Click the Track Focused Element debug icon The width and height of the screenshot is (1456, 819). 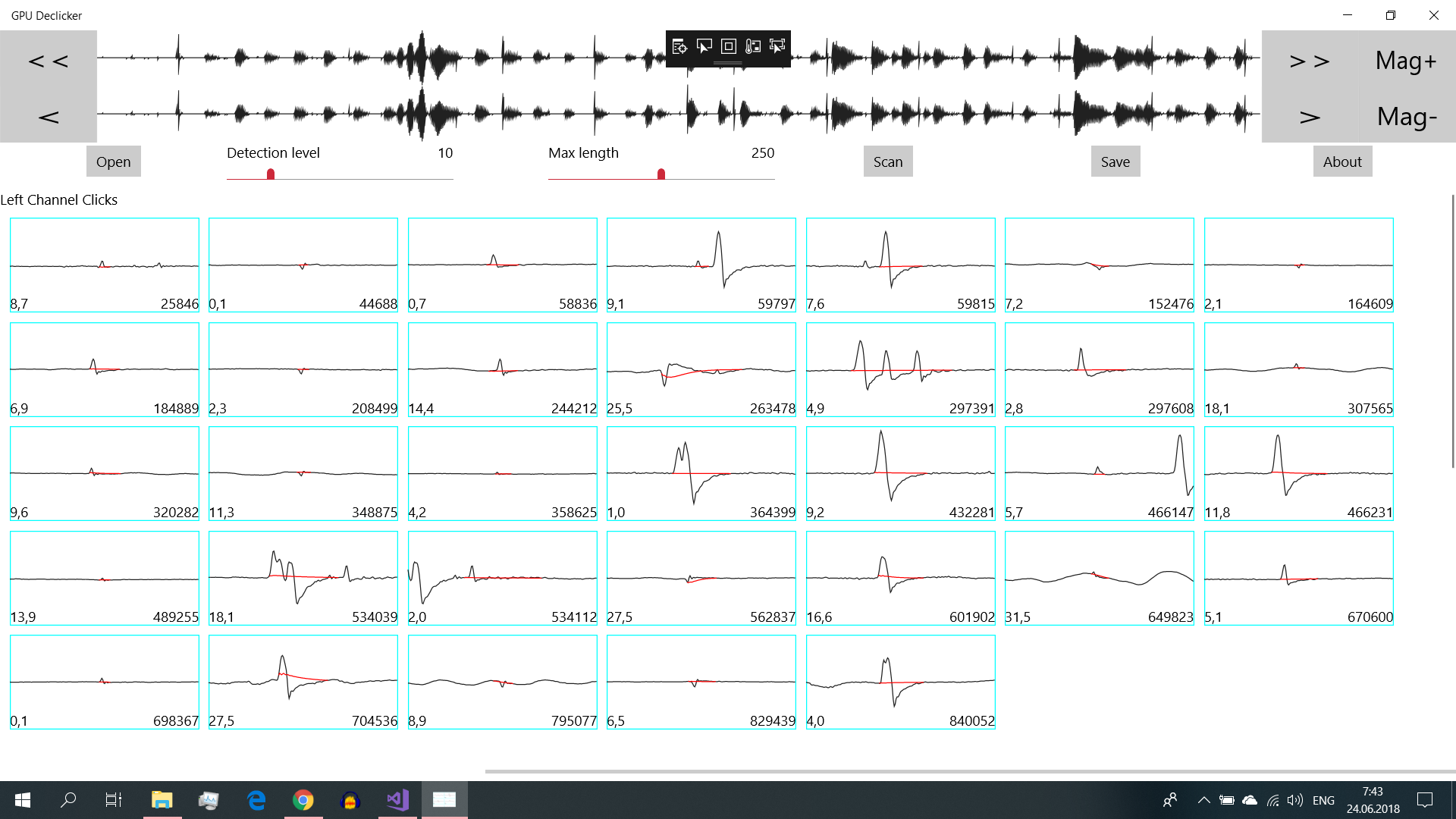[x=777, y=47]
